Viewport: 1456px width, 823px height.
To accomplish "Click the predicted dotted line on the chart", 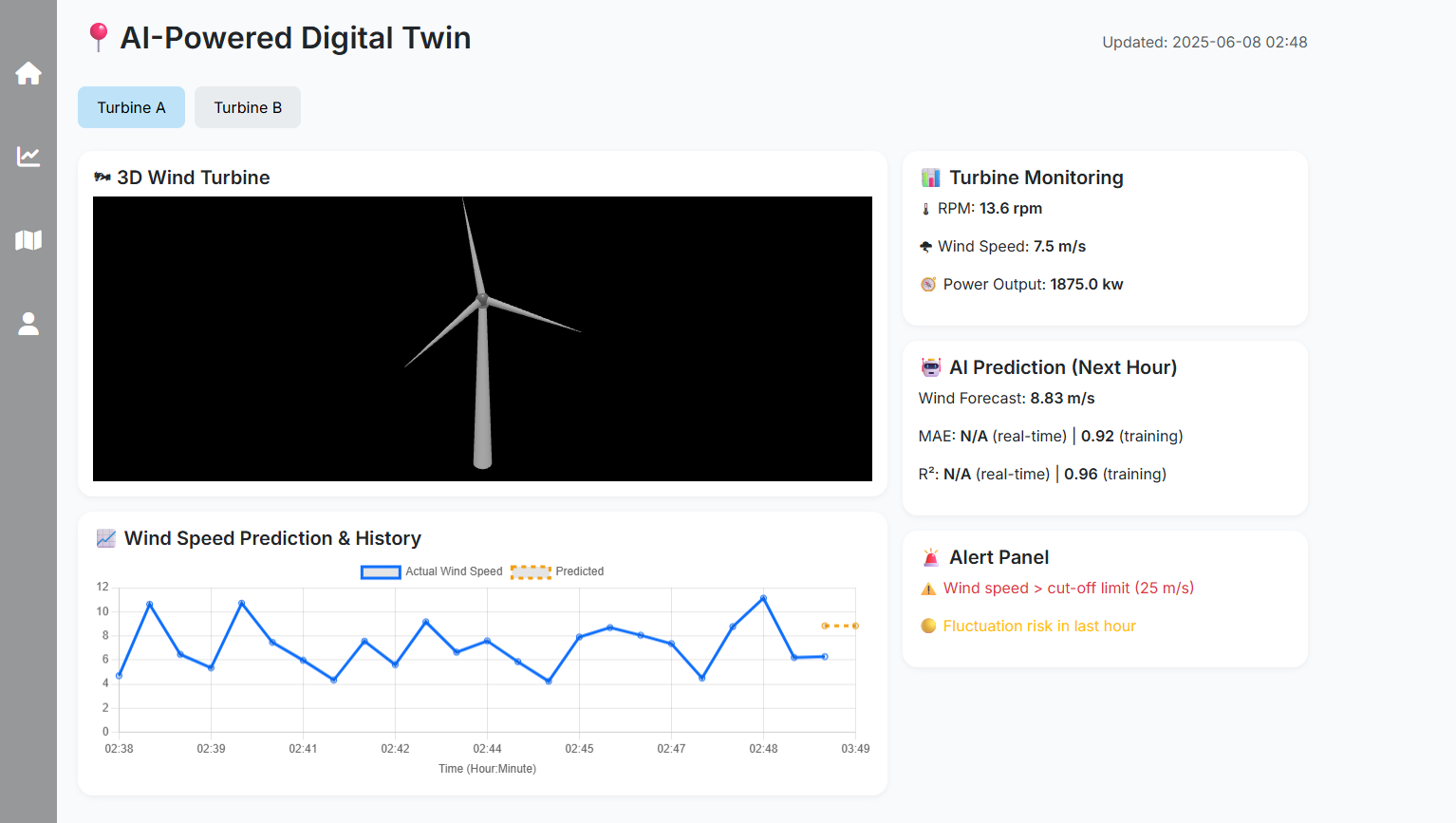I will pos(839,626).
